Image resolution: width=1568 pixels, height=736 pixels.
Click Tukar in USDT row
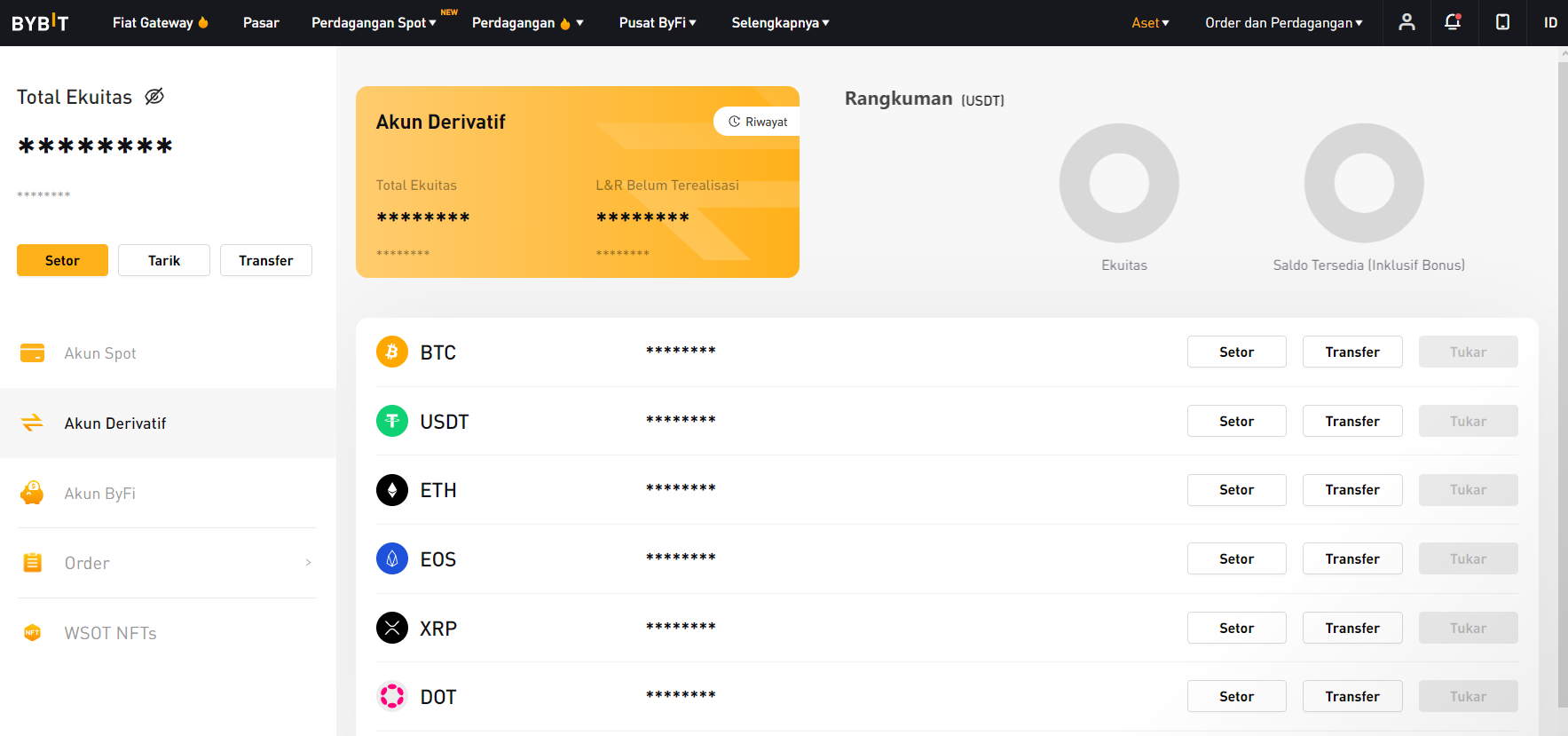coord(1468,421)
